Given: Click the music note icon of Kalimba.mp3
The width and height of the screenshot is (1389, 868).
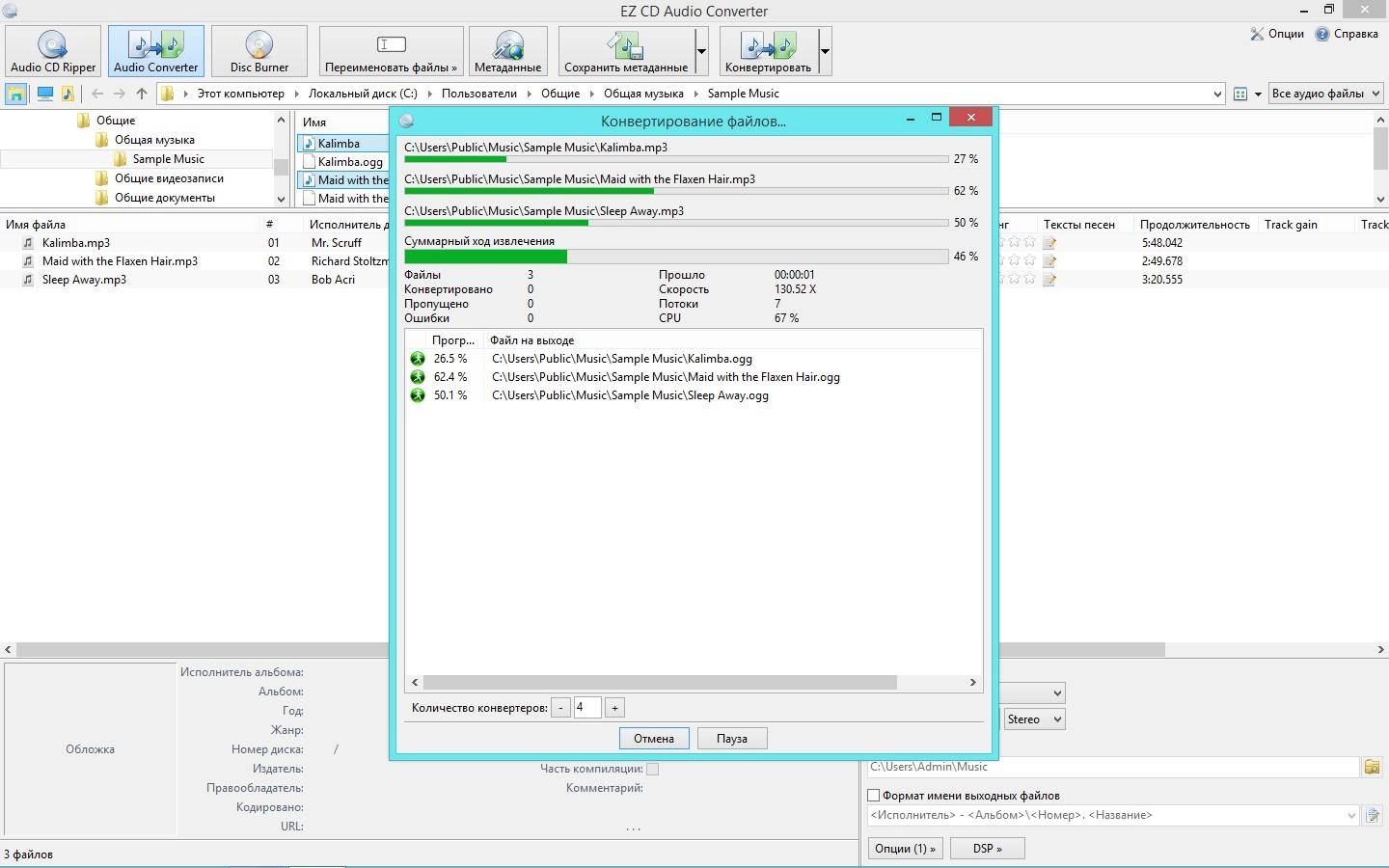Looking at the screenshot, I should pos(28,243).
